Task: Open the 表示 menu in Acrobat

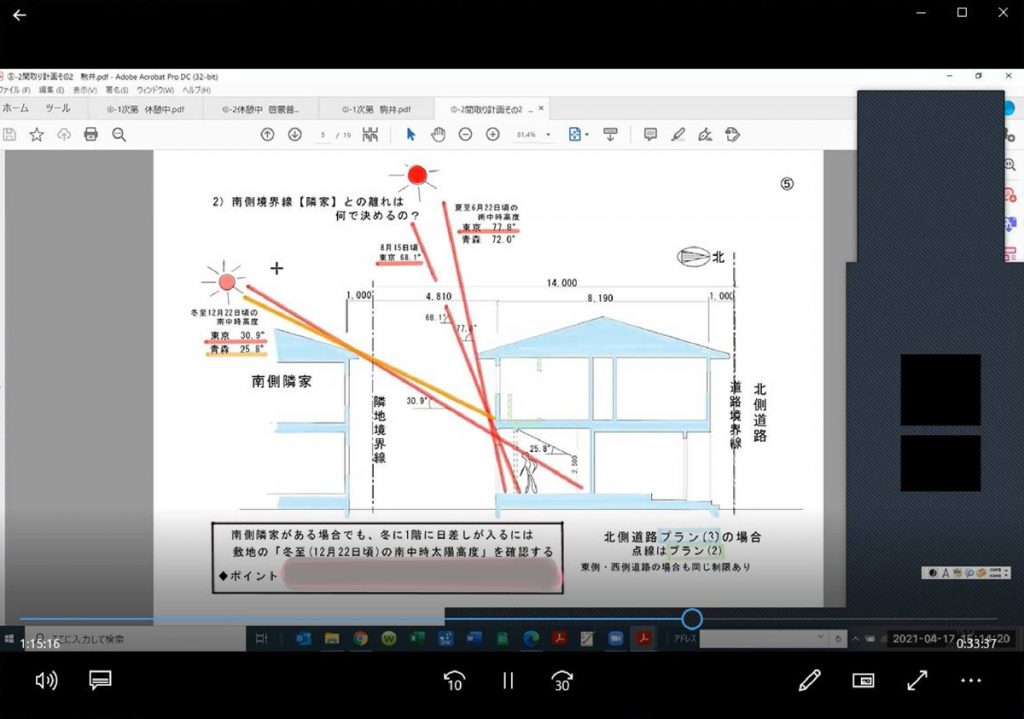Action: 85,90
